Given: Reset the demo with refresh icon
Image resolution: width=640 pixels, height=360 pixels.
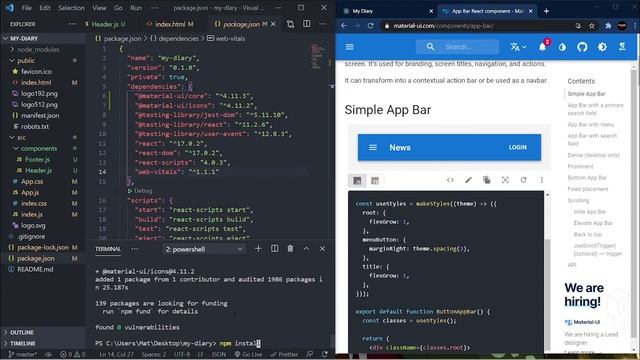Looking at the screenshot, I should pyautogui.click(x=523, y=180).
